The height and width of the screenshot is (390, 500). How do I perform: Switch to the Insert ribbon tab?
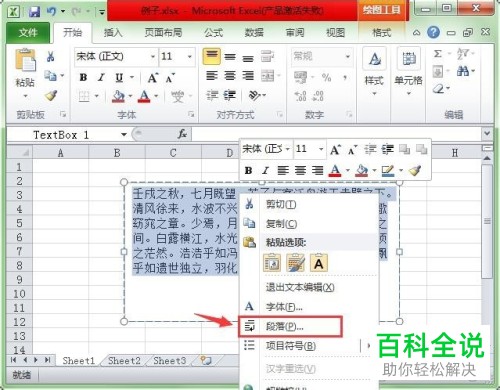[113, 33]
